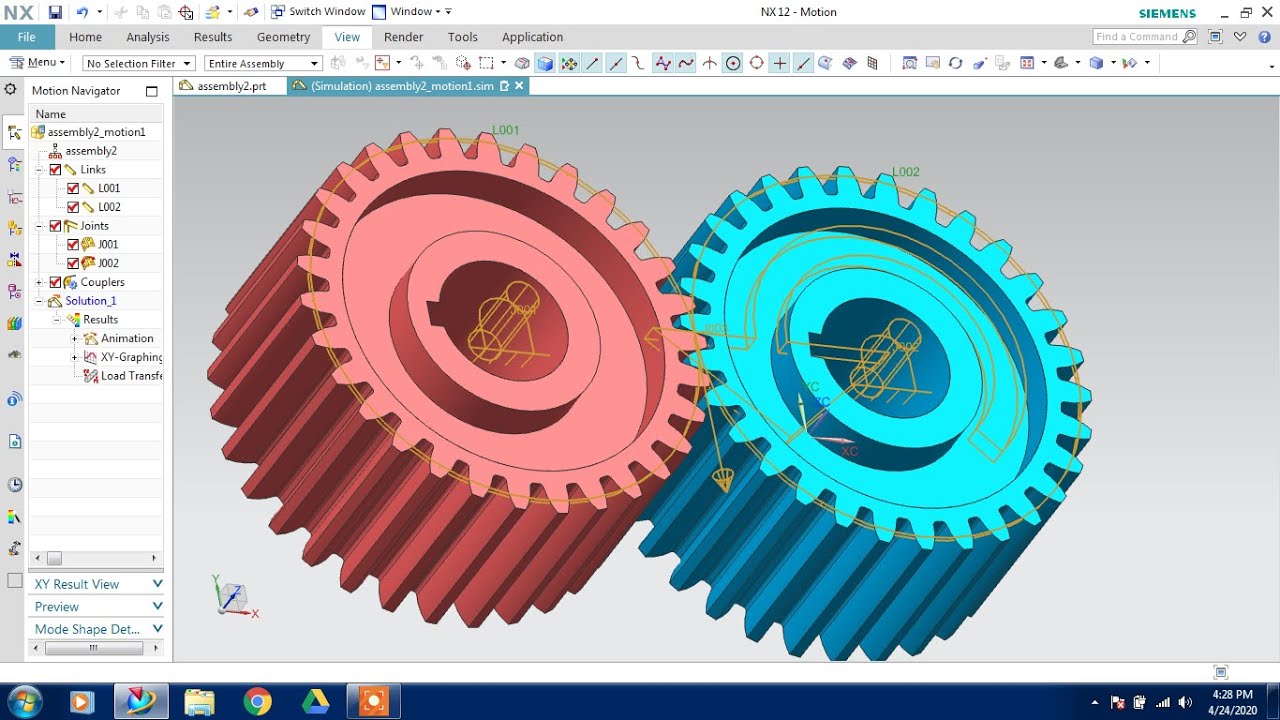
Task: Open the File menu
Action: [27, 37]
